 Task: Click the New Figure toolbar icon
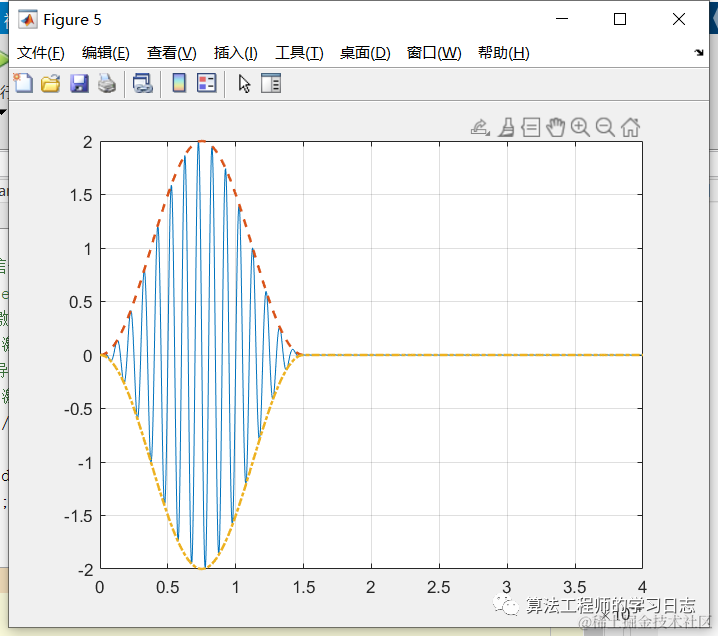[x=23, y=83]
